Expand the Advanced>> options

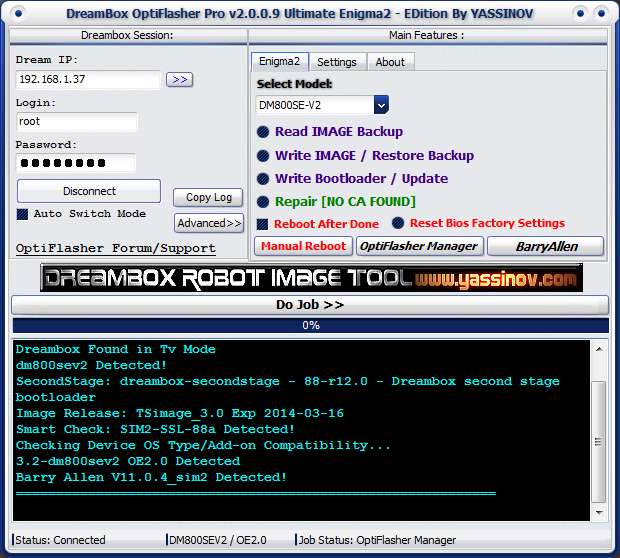pos(209,223)
